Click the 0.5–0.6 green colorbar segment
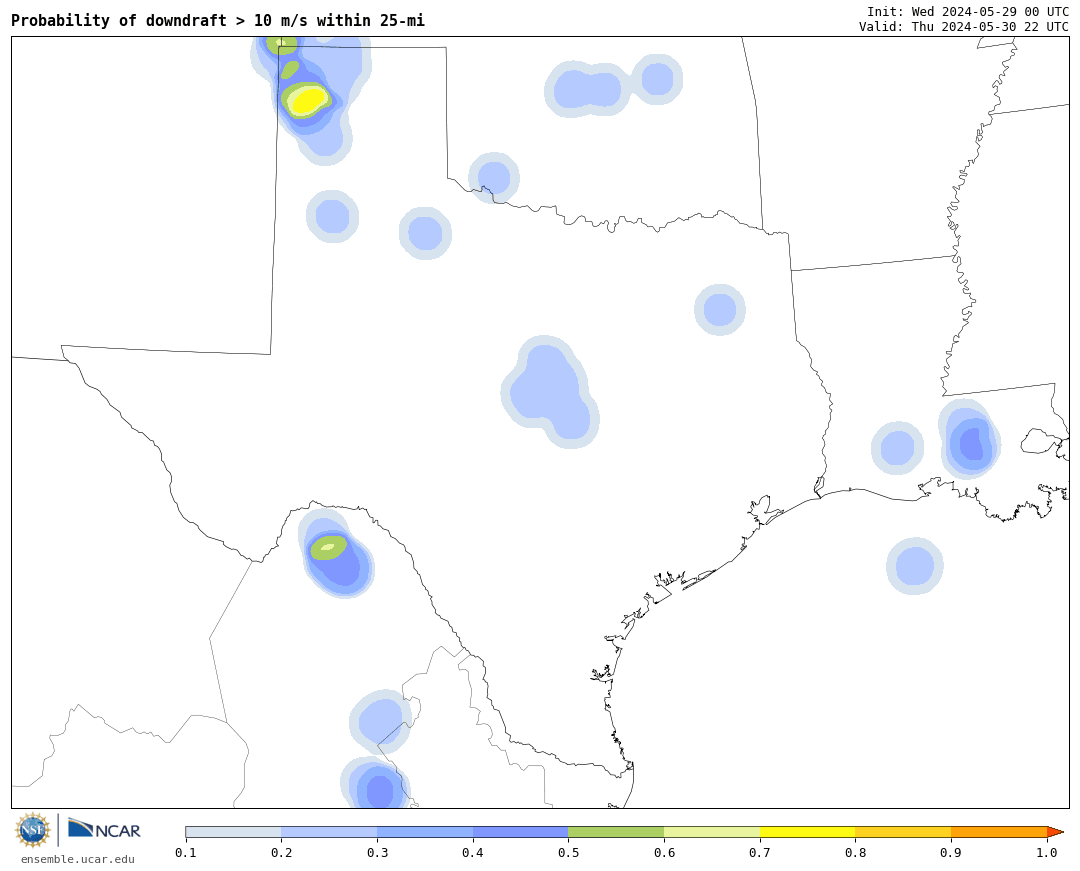1080x871 pixels. [x=616, y=832]
